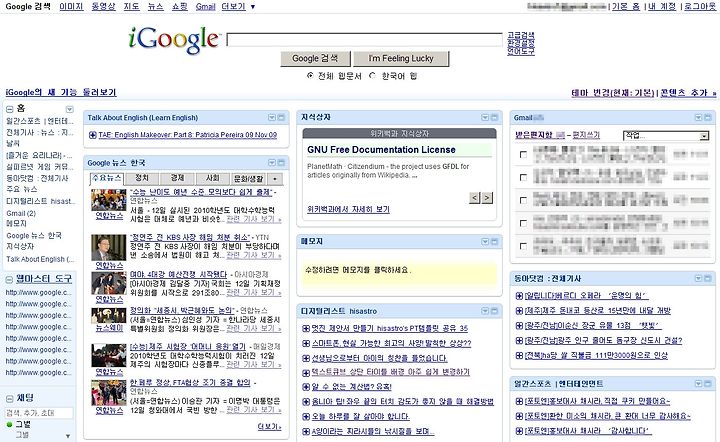Check the third Gmail message checkbox
This screenshot has width=720, height=442.
click(x=523, y=200)
